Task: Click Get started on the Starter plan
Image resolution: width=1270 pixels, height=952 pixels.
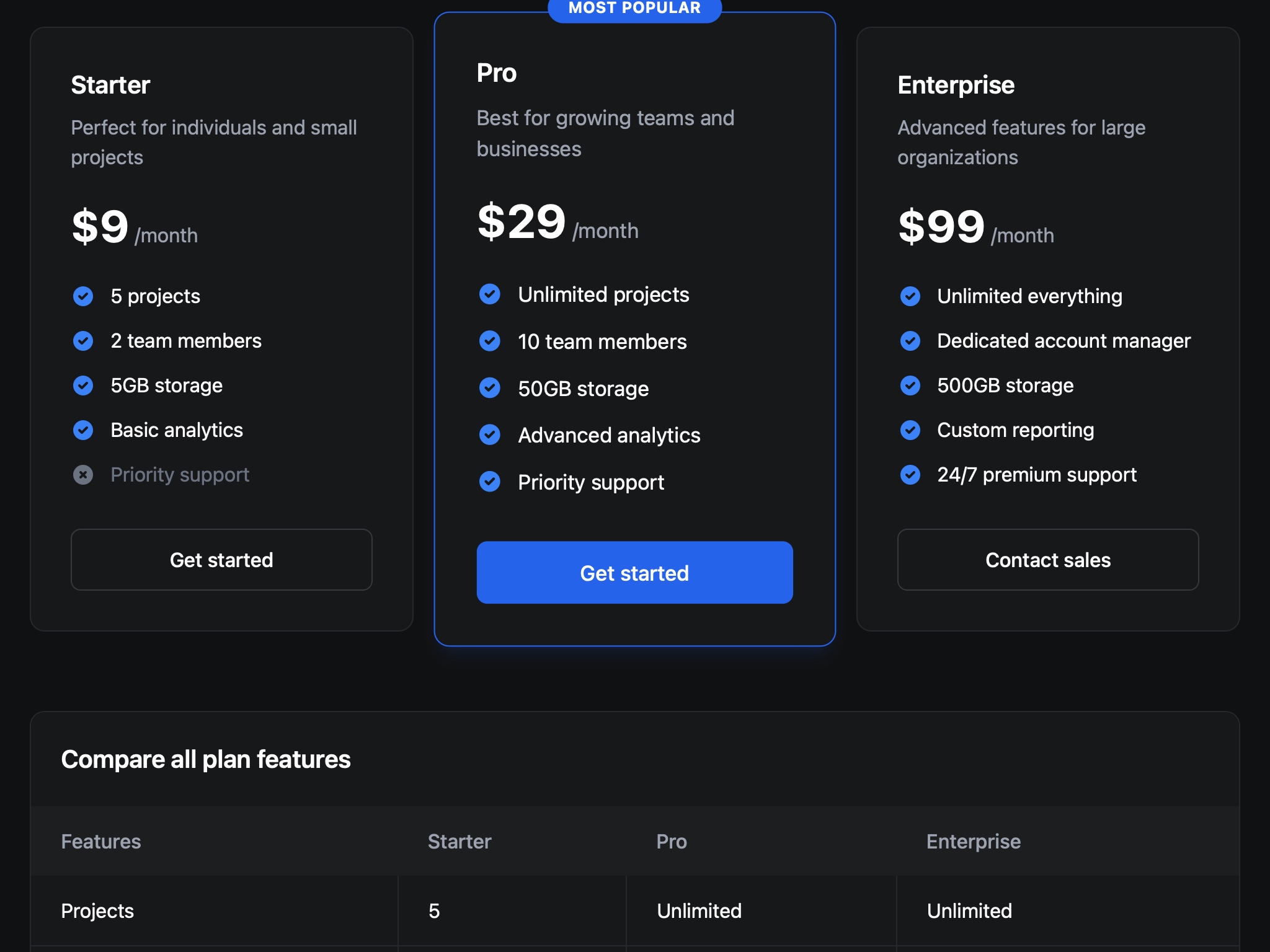Action: coord(221,560)
